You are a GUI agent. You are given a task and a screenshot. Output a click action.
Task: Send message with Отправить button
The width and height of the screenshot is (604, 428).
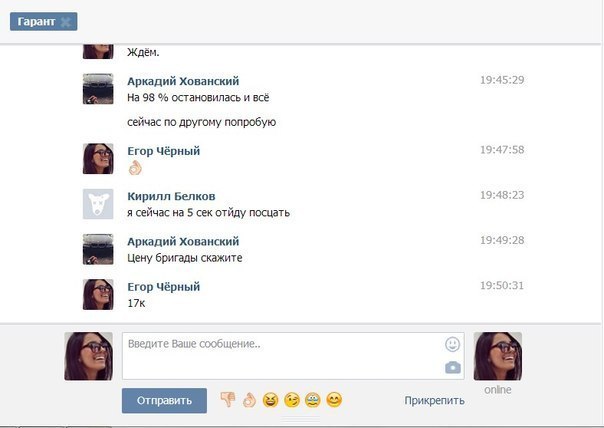(x=164, y=401)
